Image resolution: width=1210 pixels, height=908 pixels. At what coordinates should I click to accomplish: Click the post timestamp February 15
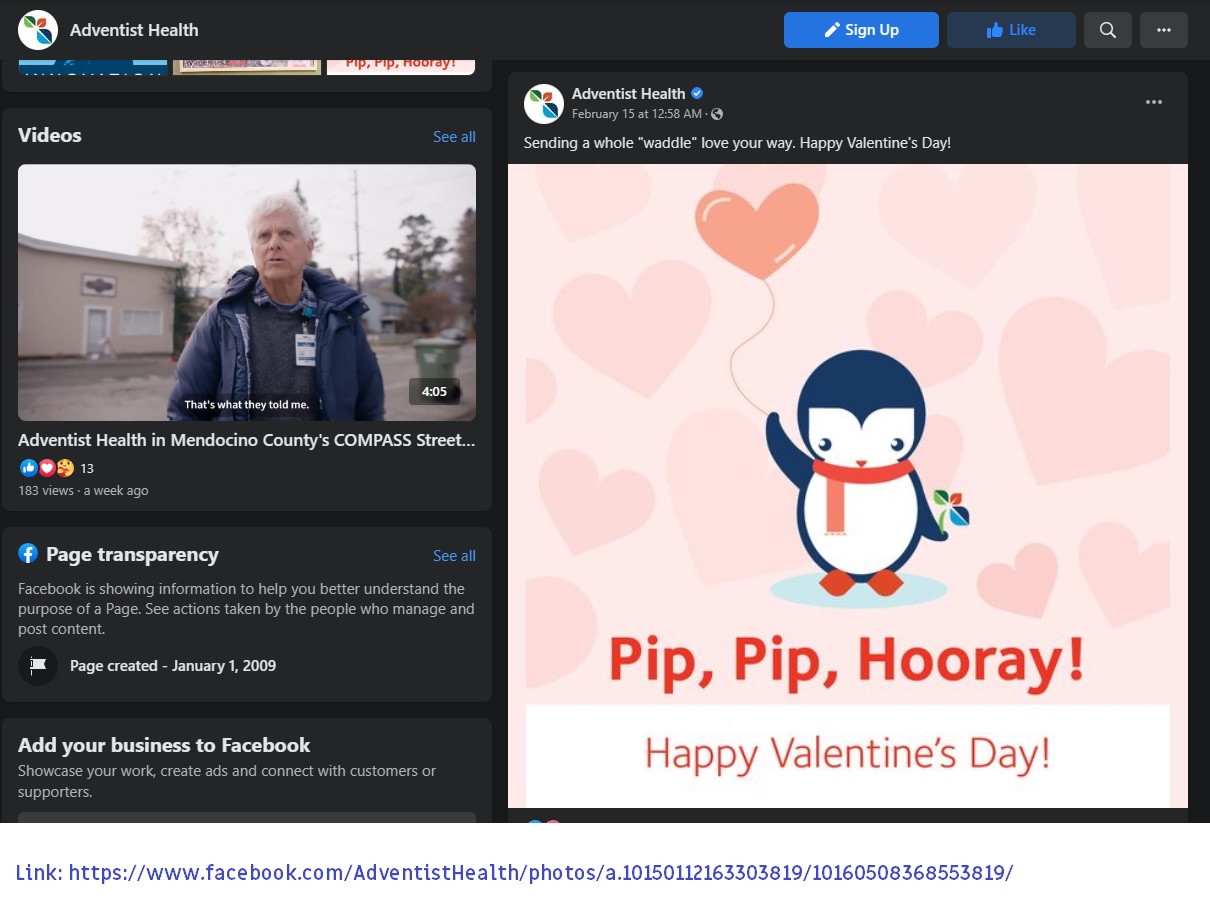(x=638, y=114)
